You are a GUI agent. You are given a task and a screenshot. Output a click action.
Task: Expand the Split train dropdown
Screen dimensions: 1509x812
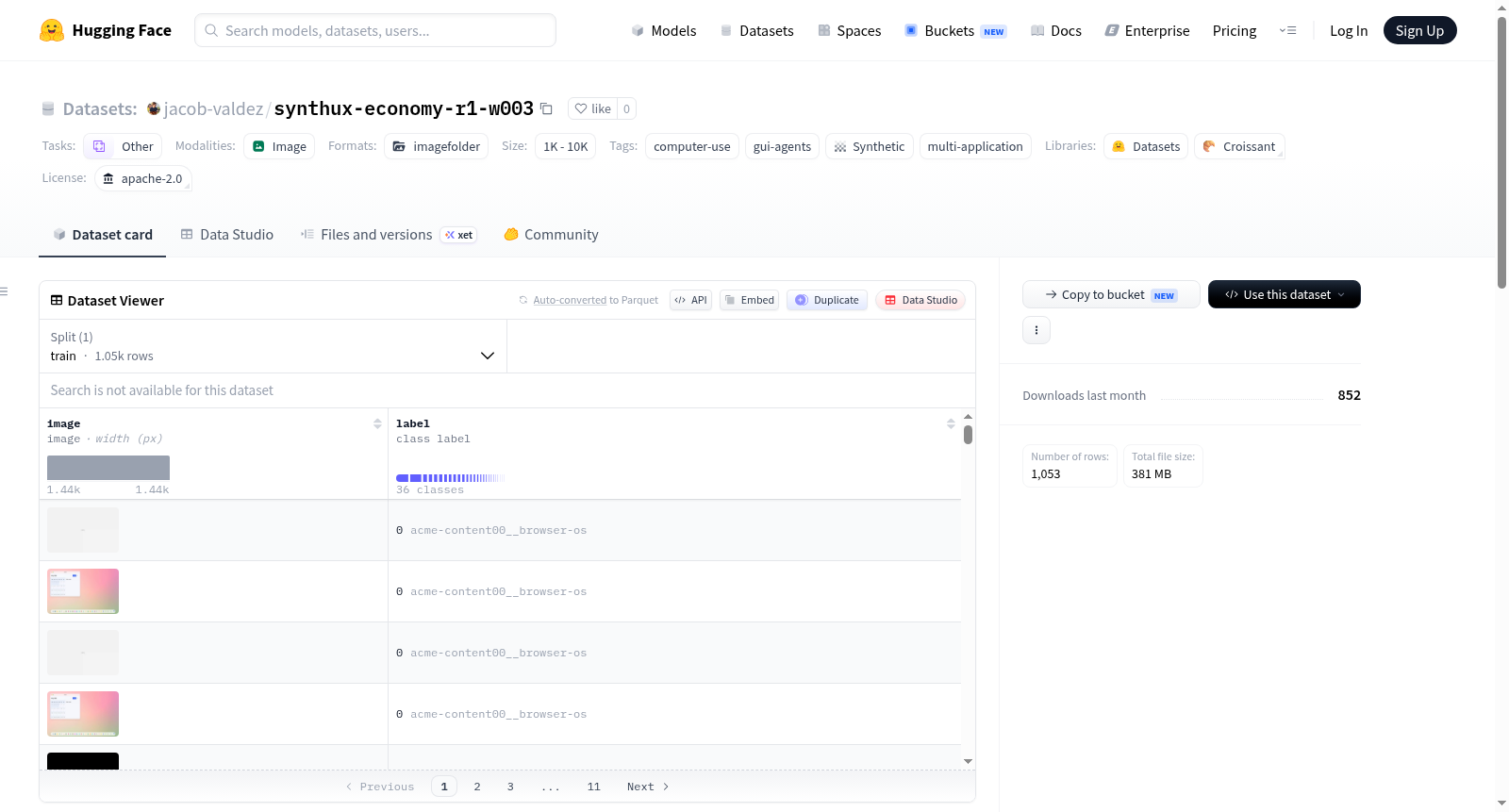coord(273,346)
